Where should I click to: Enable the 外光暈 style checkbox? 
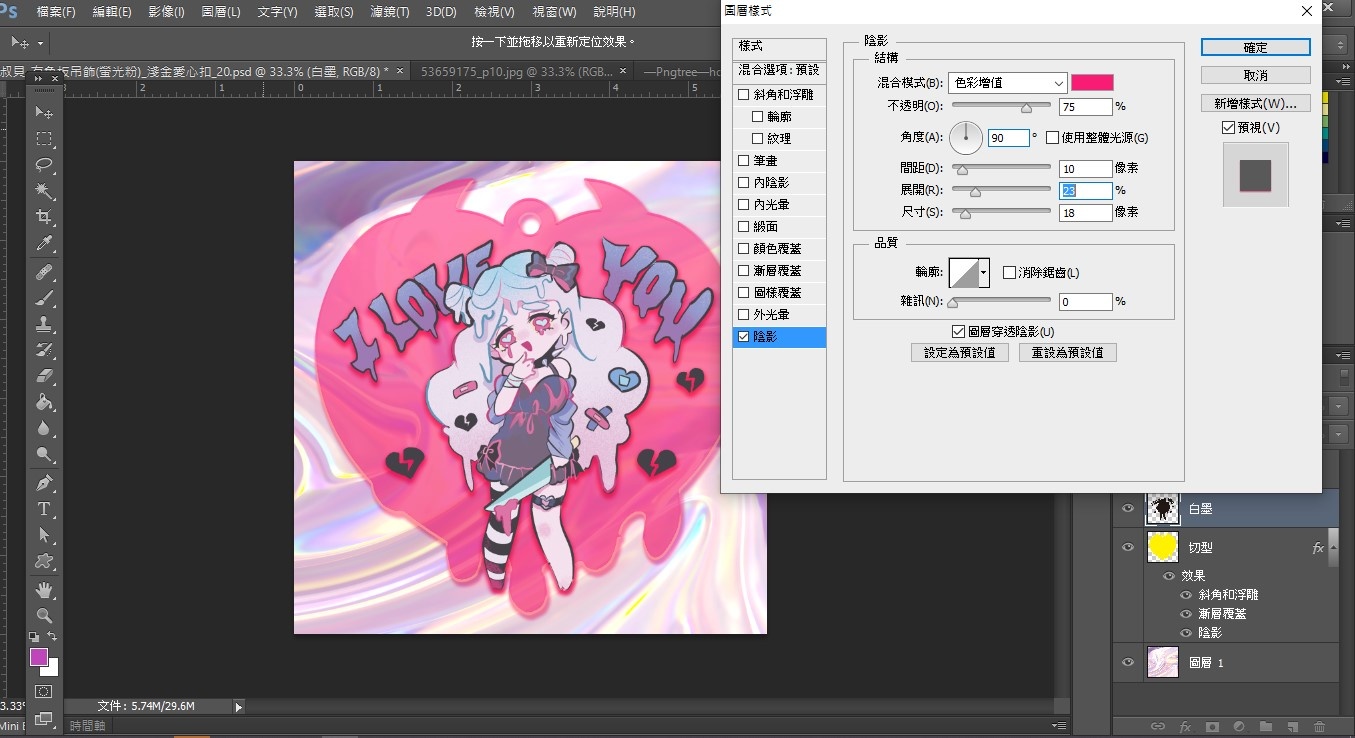click(x=743, y=315)
